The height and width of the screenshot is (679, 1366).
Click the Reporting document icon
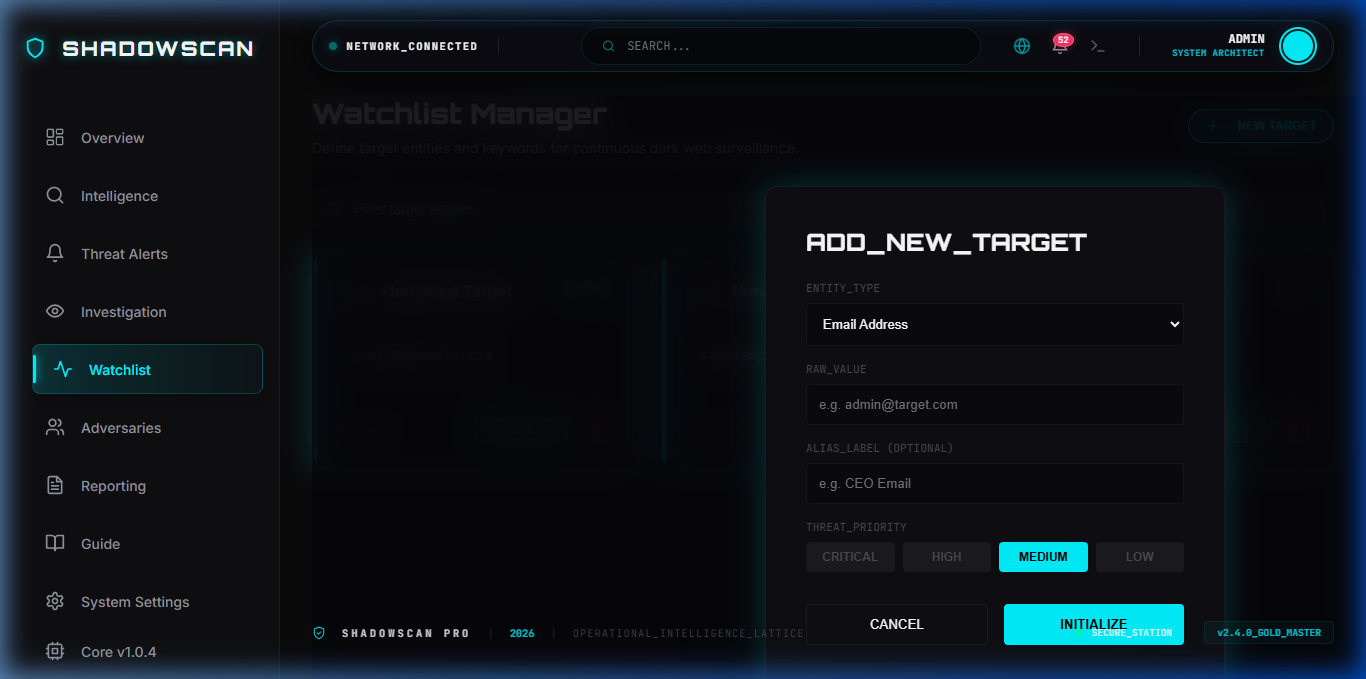55,485
